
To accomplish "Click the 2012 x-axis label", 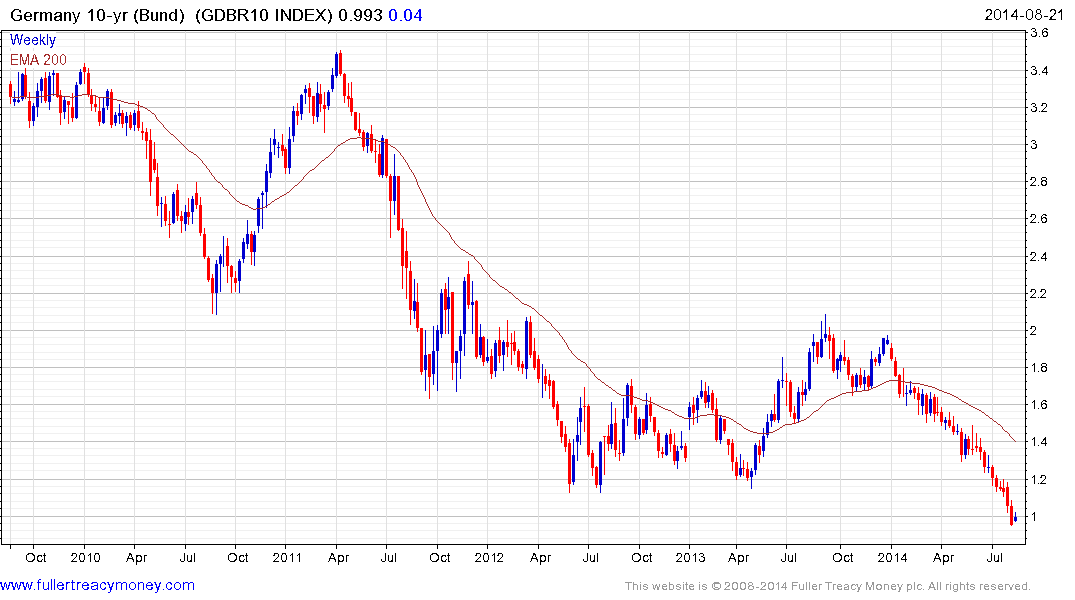I will coord(489,557).
